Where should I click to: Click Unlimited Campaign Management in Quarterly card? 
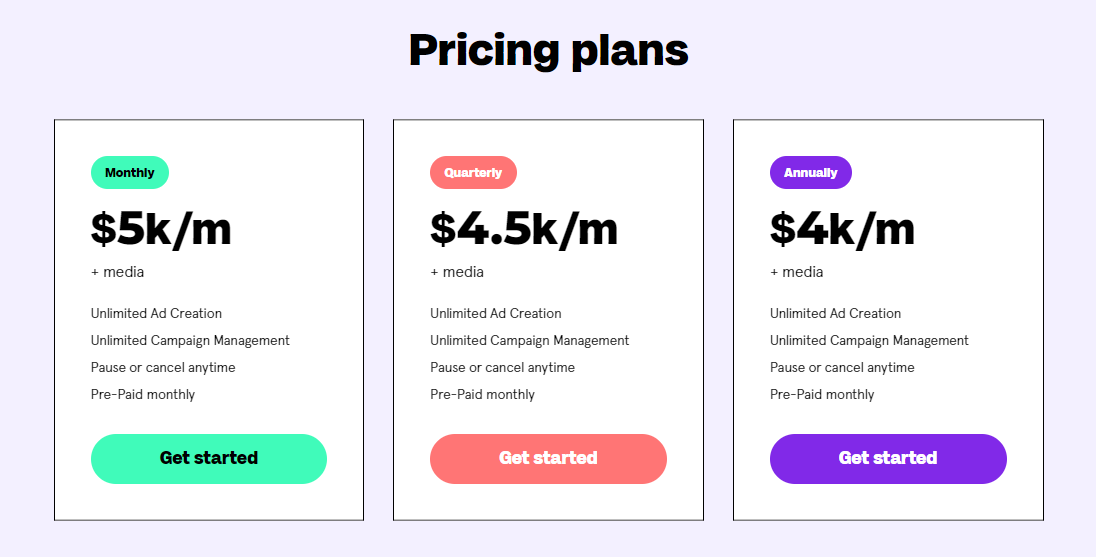pos(529,340)
